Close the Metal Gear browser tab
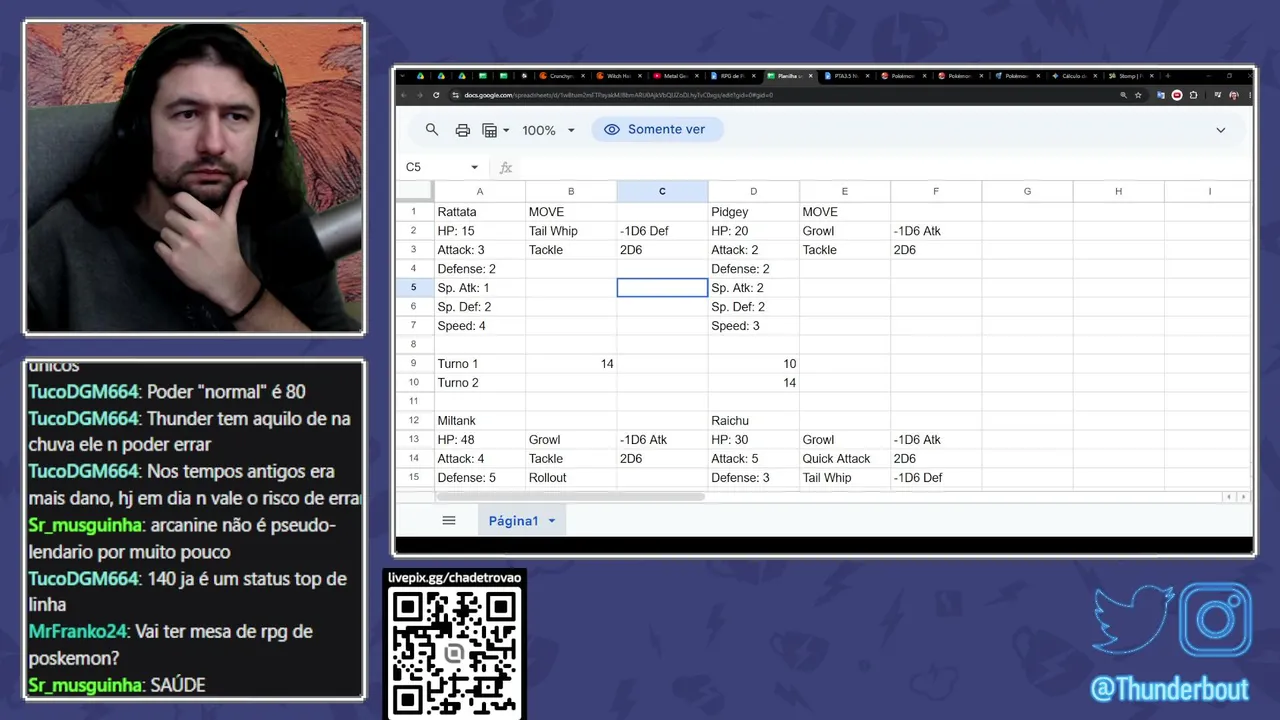Screen dimensions: 1280x720 click(697, 76)
